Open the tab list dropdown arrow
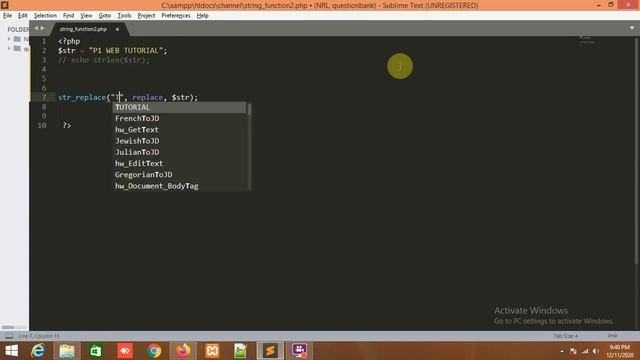Screen dimensions: 640x360 tap(632, 28)
